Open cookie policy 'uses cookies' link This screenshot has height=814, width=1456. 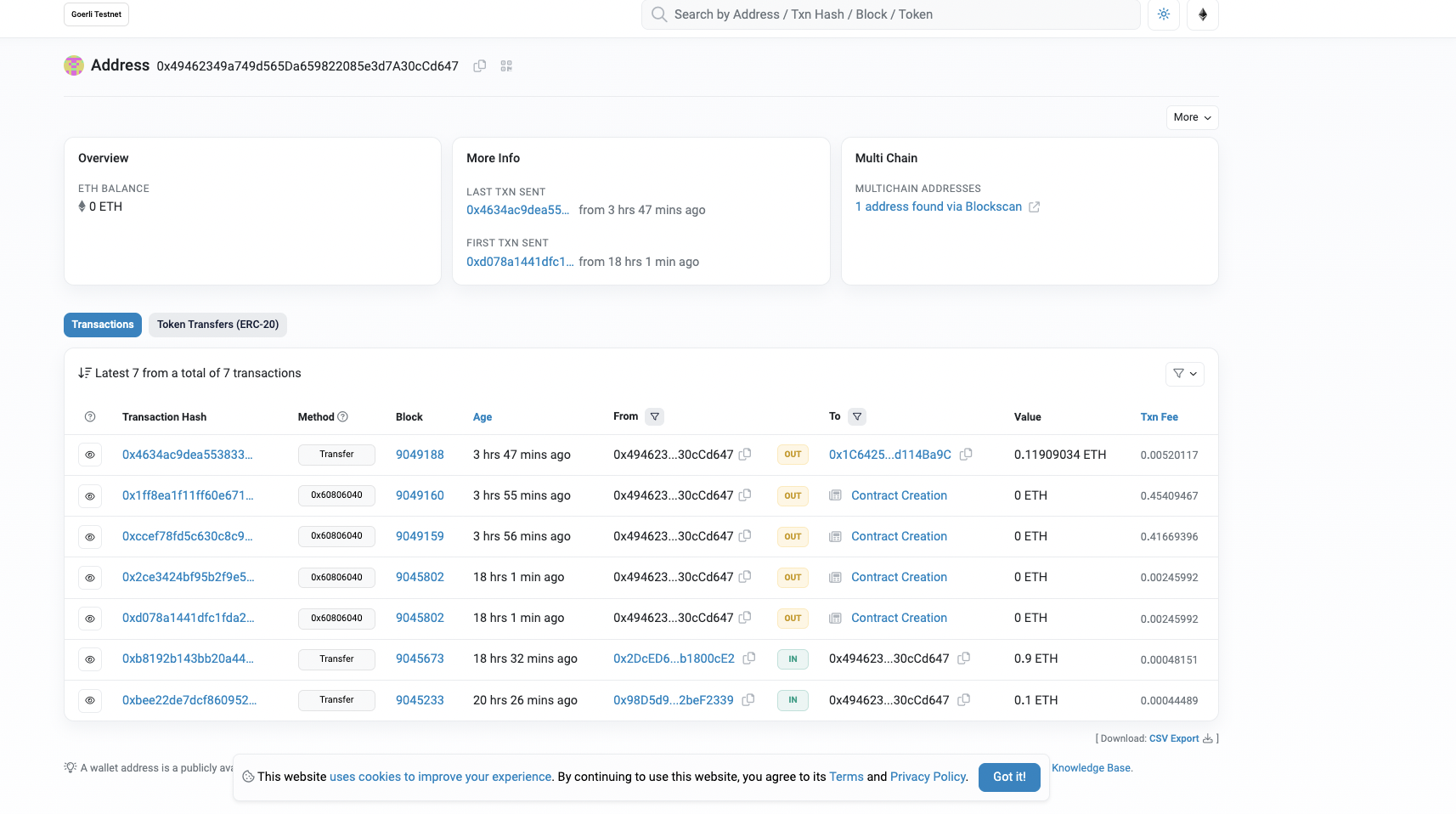[x=440, y=777]
